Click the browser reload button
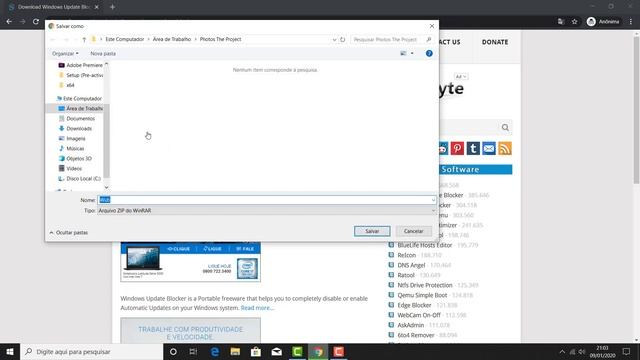The height and width of the screenshot is (360, 640). coord(36,22)
